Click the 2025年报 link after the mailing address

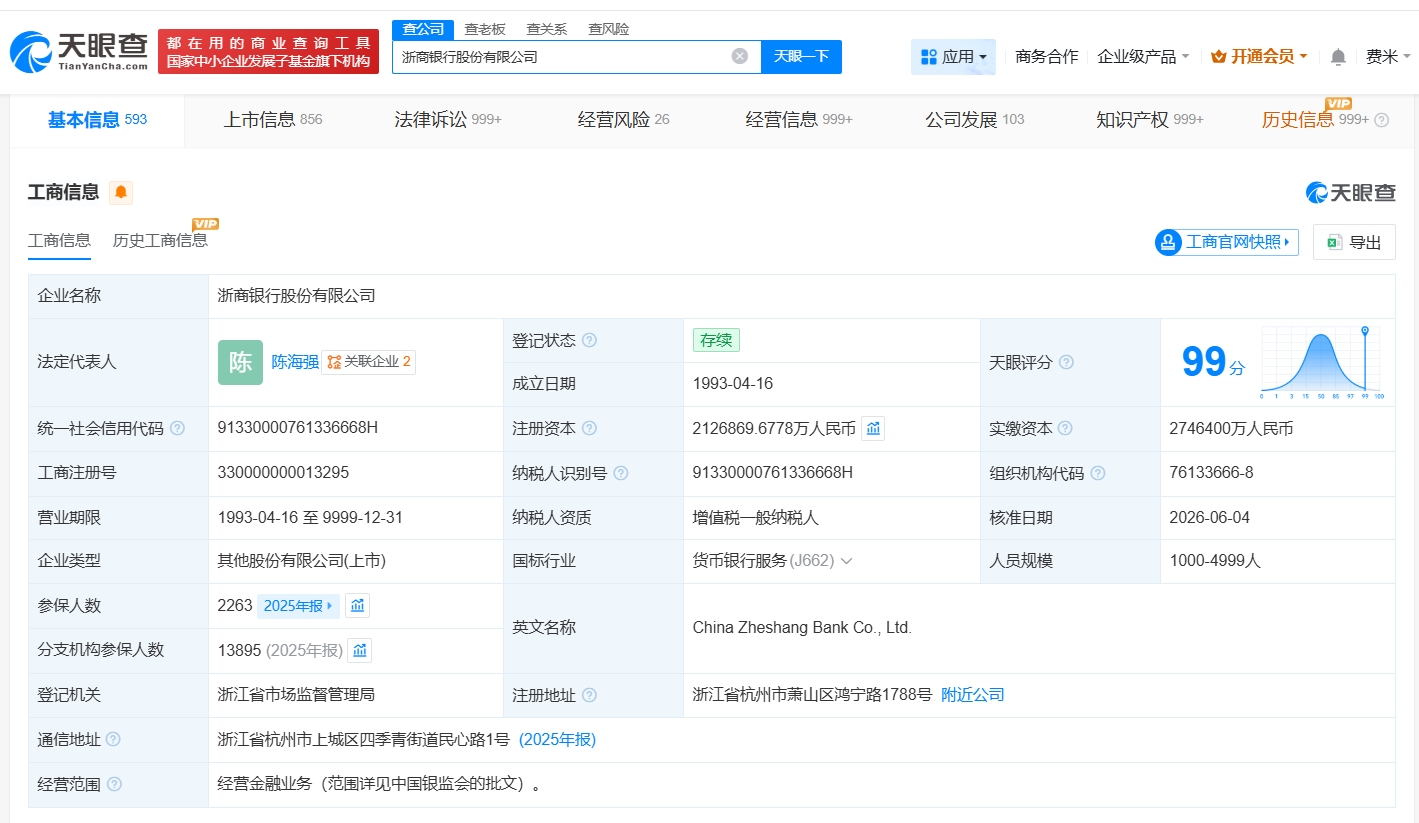(557, 740)
